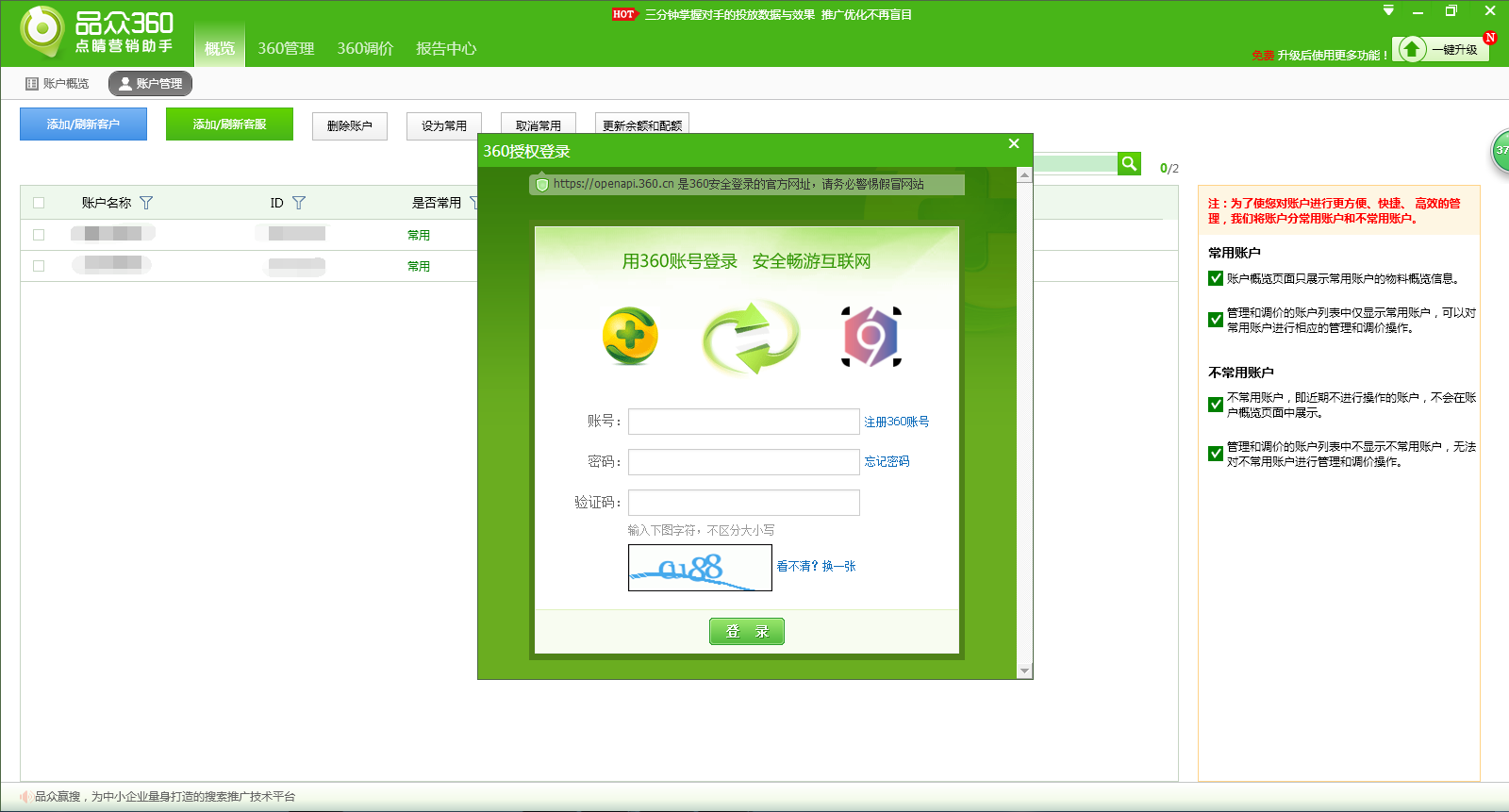1509x812 pixels.
Task: Click the magnifier search icon
Action: [1129, 164]
